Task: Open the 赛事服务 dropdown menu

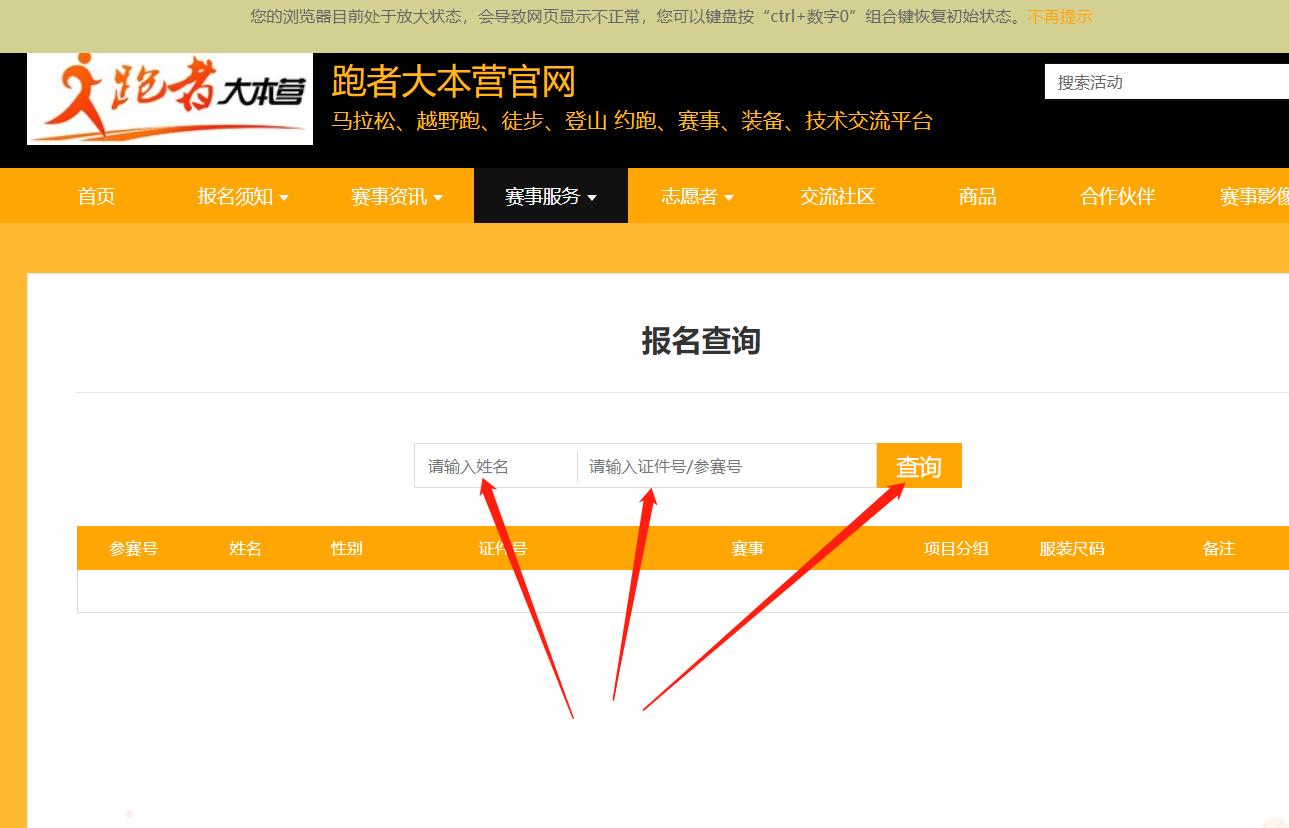Action: [x=551, y=196]
